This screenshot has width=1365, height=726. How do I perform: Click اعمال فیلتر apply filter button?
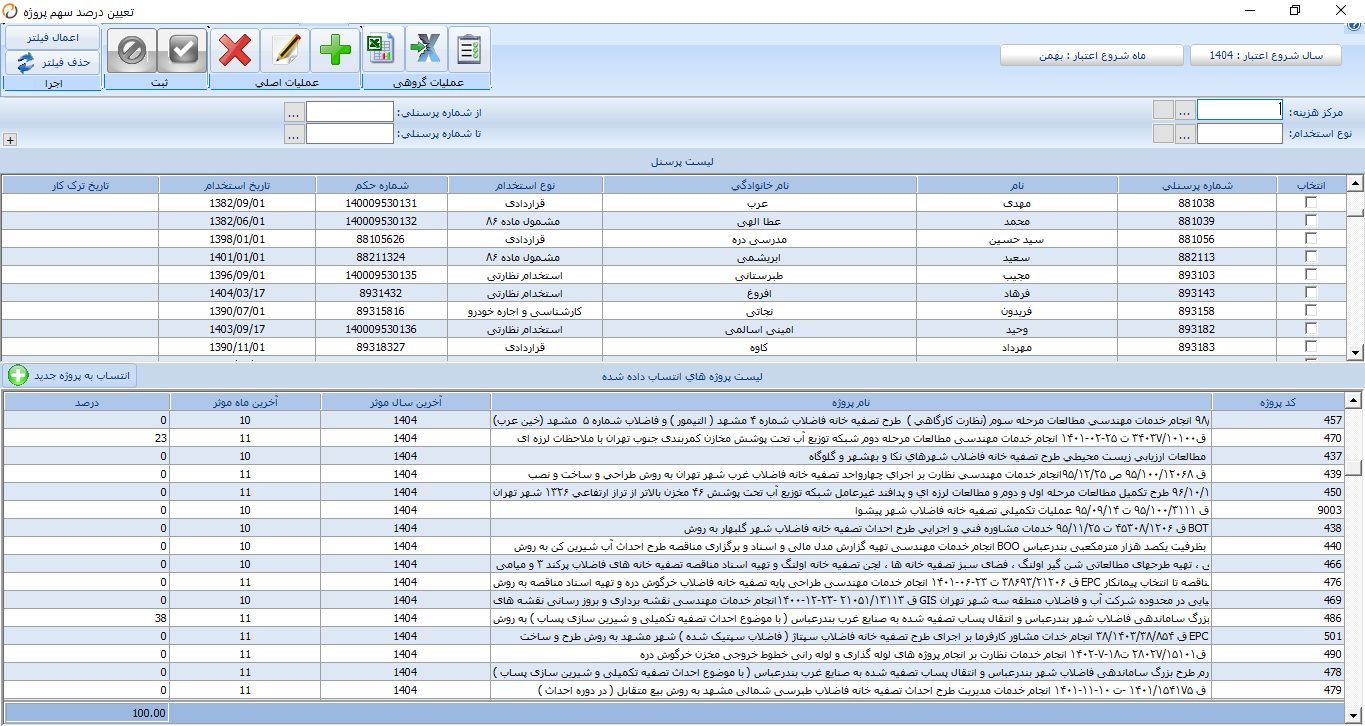coord(53,37)
